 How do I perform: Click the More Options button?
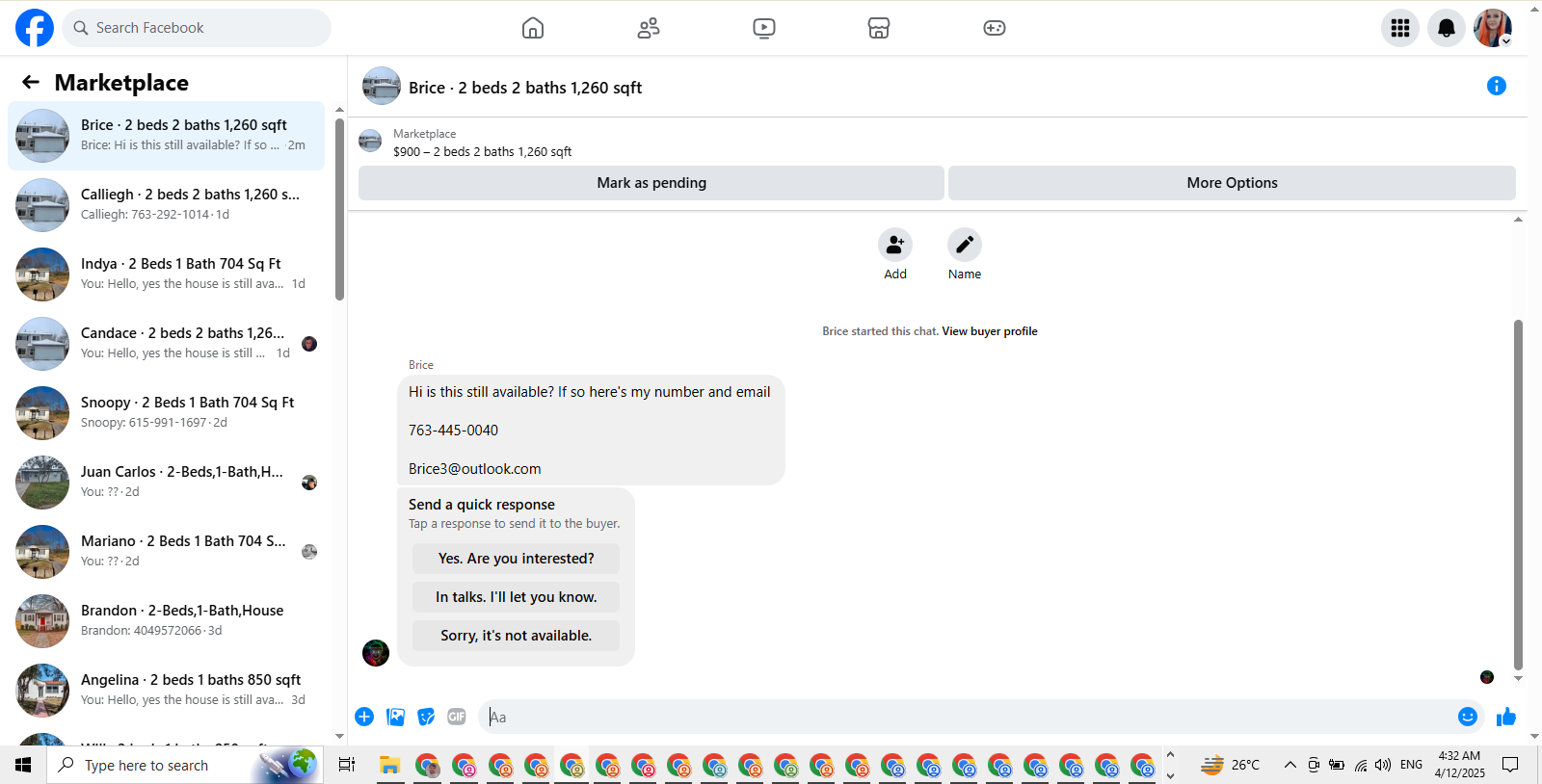click(1232, 183)
